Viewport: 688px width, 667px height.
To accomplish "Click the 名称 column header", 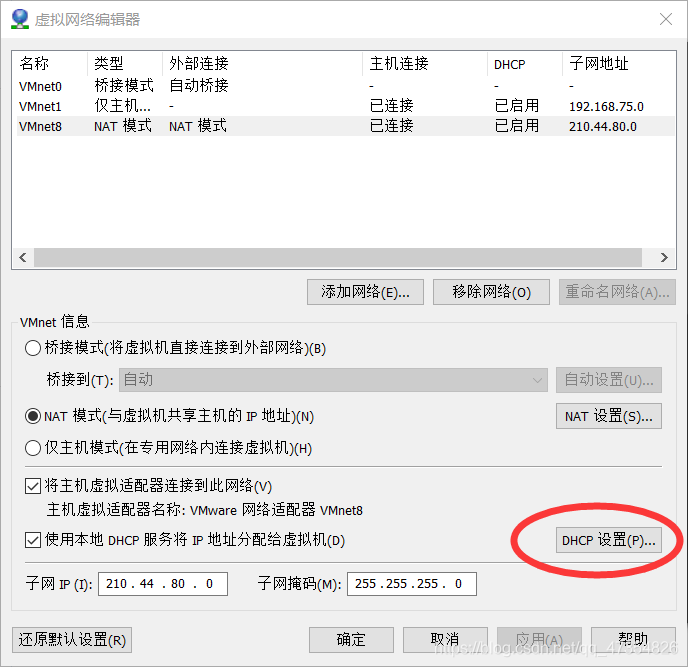I will 50,64.
